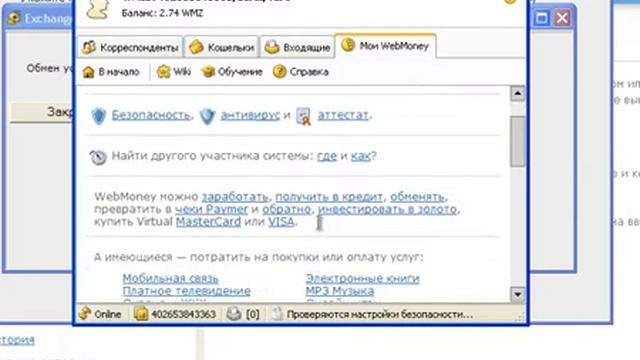Viewport: 640px width, 360px height.
Task: Open the аттестат link
Action: coord(343,115)
